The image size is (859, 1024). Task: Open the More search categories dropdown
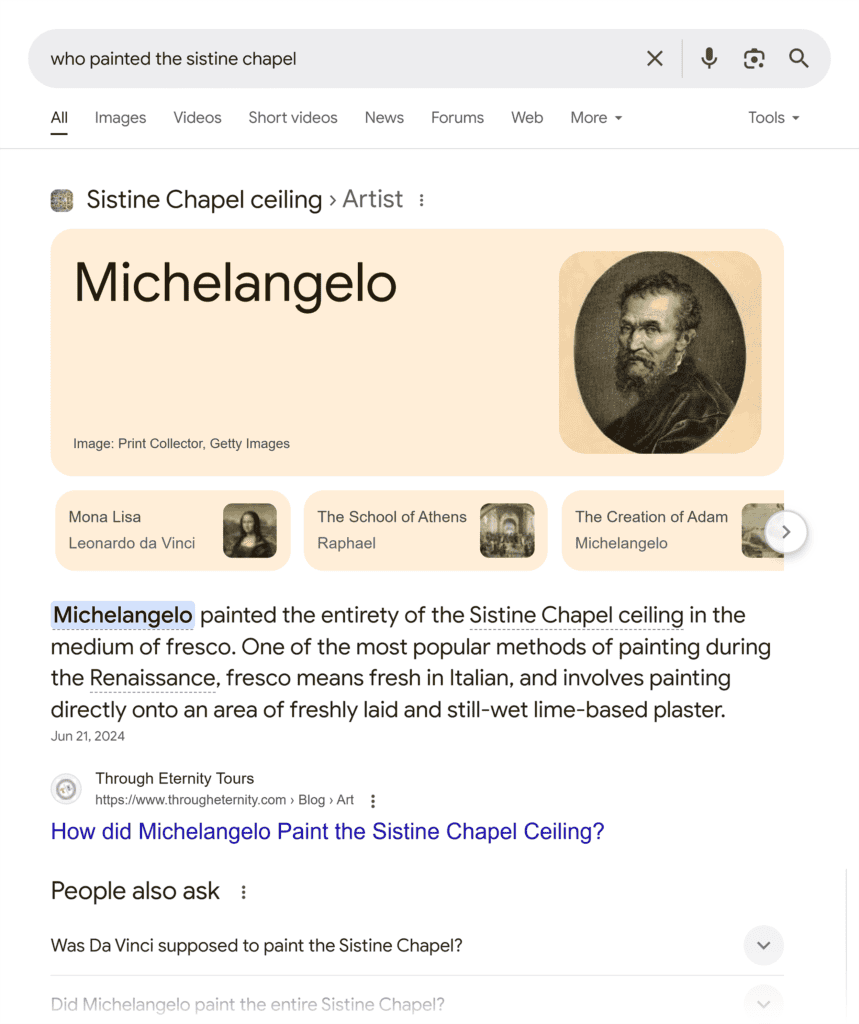tap(596, 117)
